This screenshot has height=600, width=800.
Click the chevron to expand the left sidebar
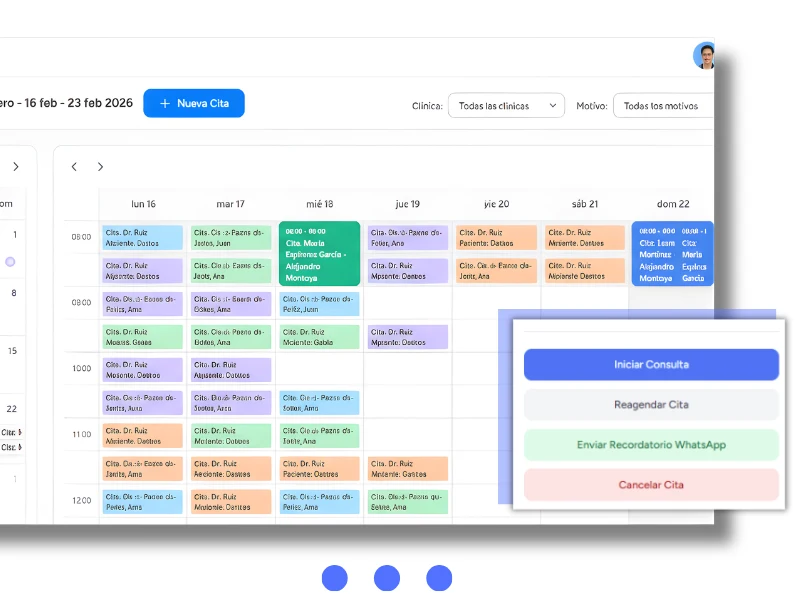(x=16, y=167)
